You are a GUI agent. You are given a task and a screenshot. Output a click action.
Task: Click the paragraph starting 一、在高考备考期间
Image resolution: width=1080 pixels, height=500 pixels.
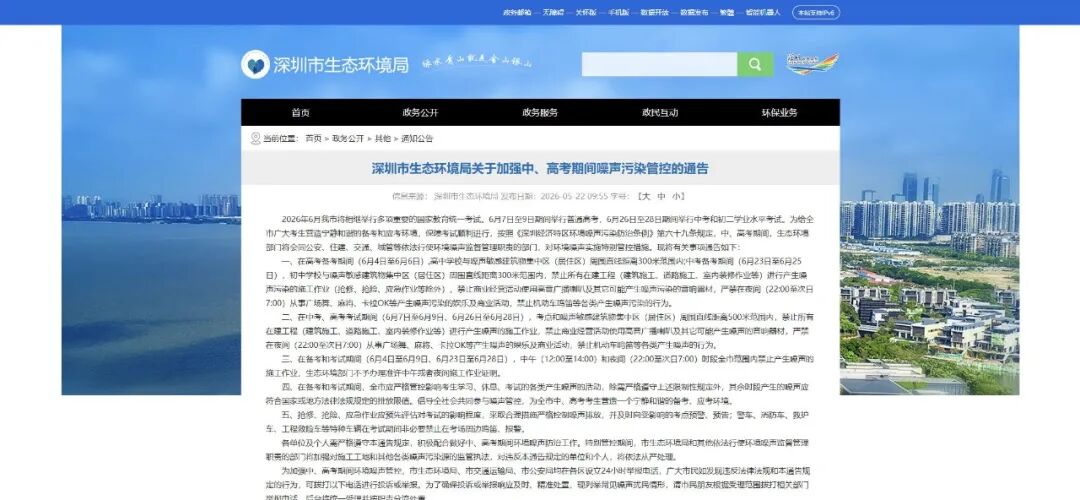tap(540, 282)
